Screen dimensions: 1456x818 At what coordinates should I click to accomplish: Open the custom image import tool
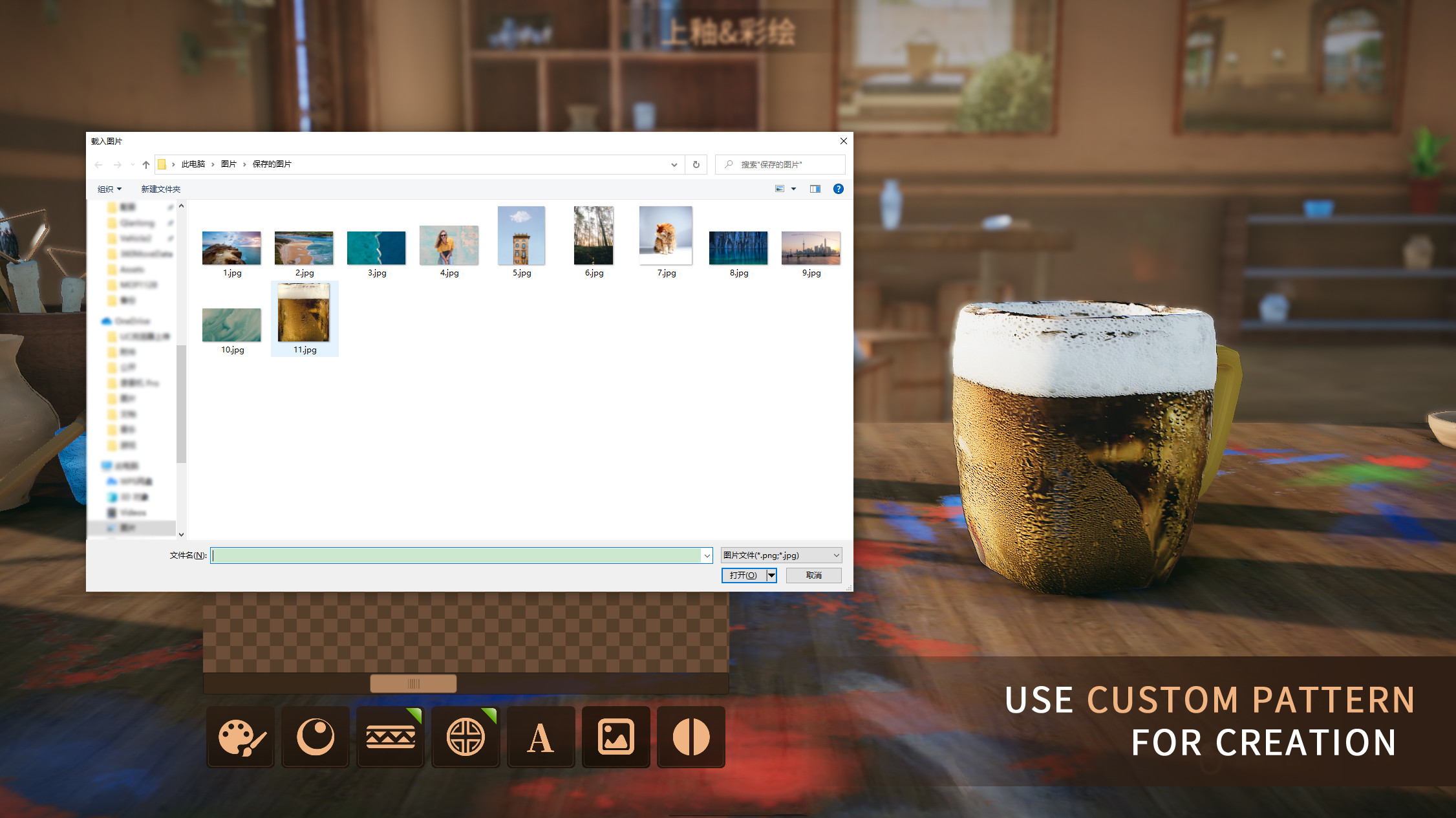tap(616, 737)
